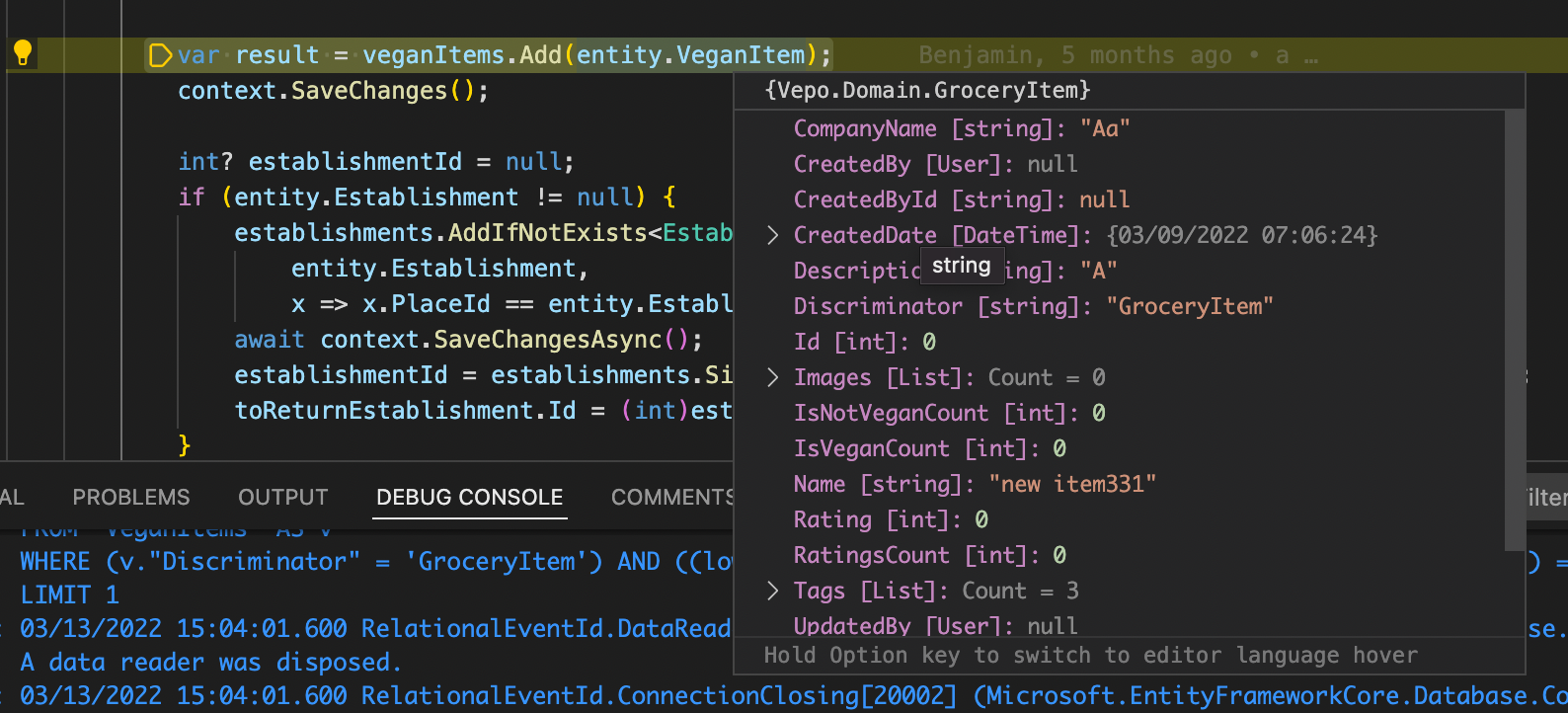Click the {Vepo.Domain.GroceryItem} header
Viewport: 1568px width, 713px height.
927,91
